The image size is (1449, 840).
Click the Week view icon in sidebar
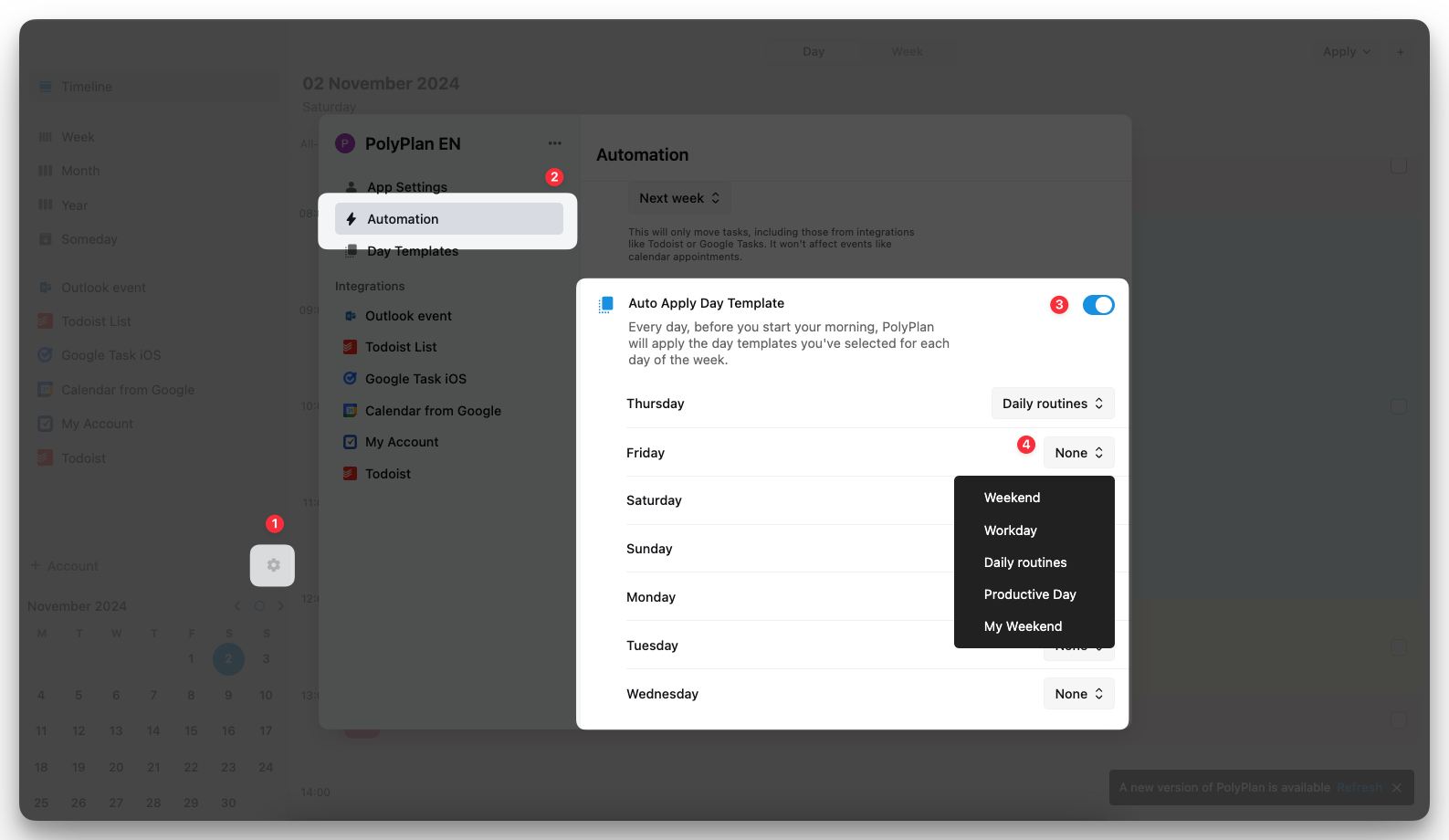click(46, 137)
